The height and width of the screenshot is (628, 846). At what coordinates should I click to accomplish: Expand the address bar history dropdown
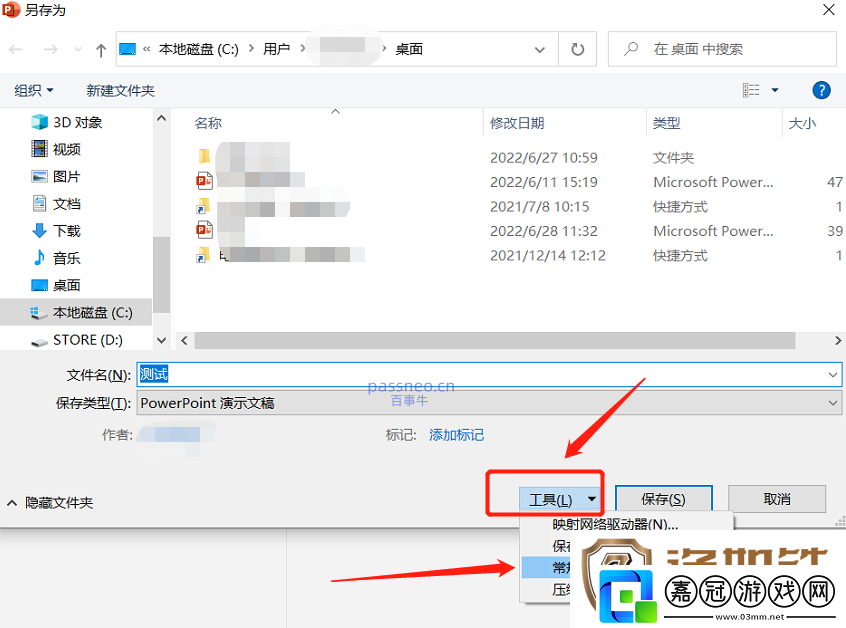(x=540, y=50)
